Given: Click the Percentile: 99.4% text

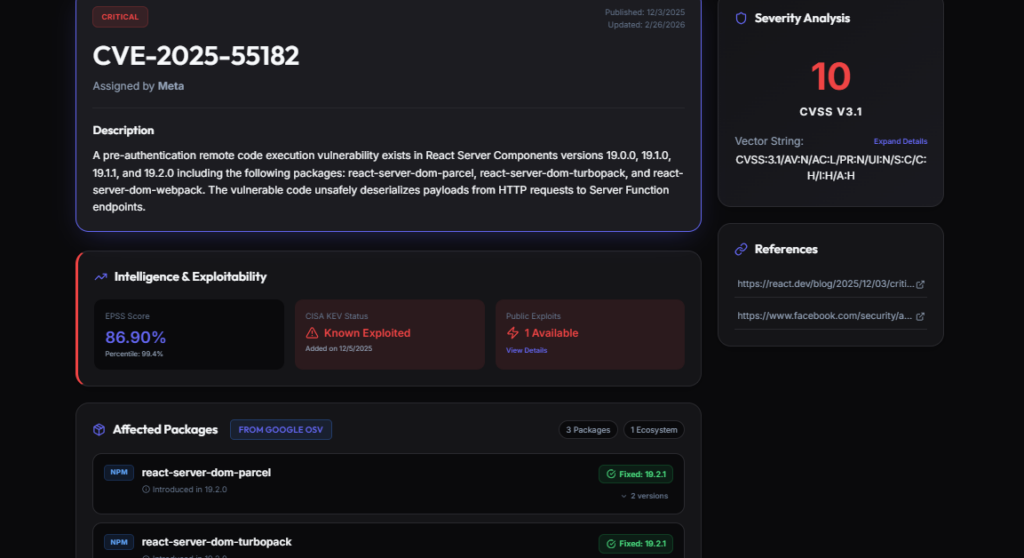Looking at the screenshot, I should point(134,354).
